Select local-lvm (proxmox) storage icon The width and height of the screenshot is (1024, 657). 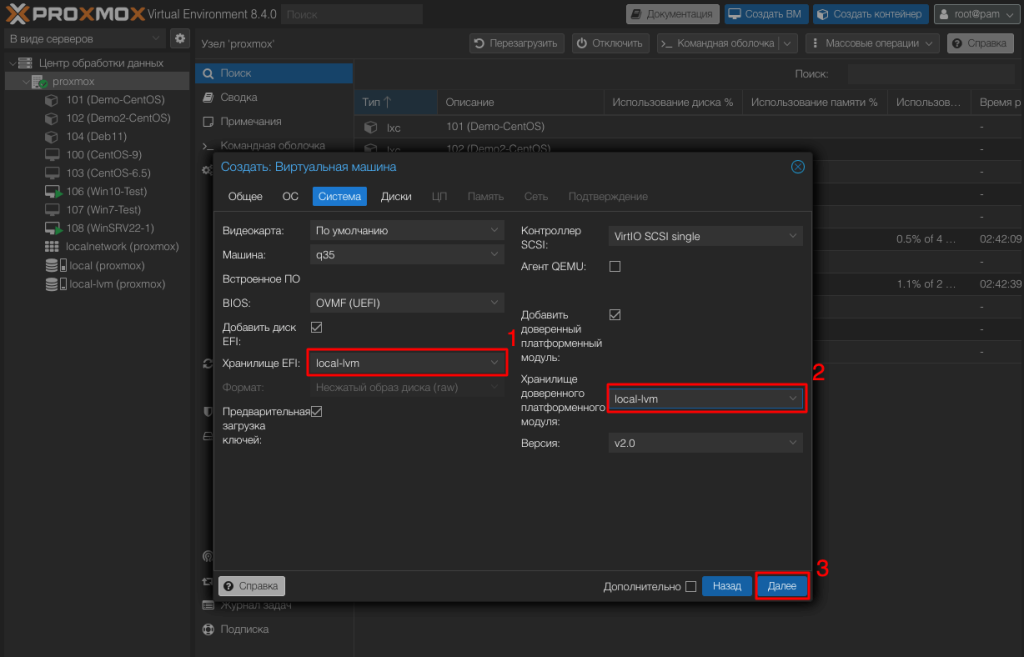pos(52,284)
